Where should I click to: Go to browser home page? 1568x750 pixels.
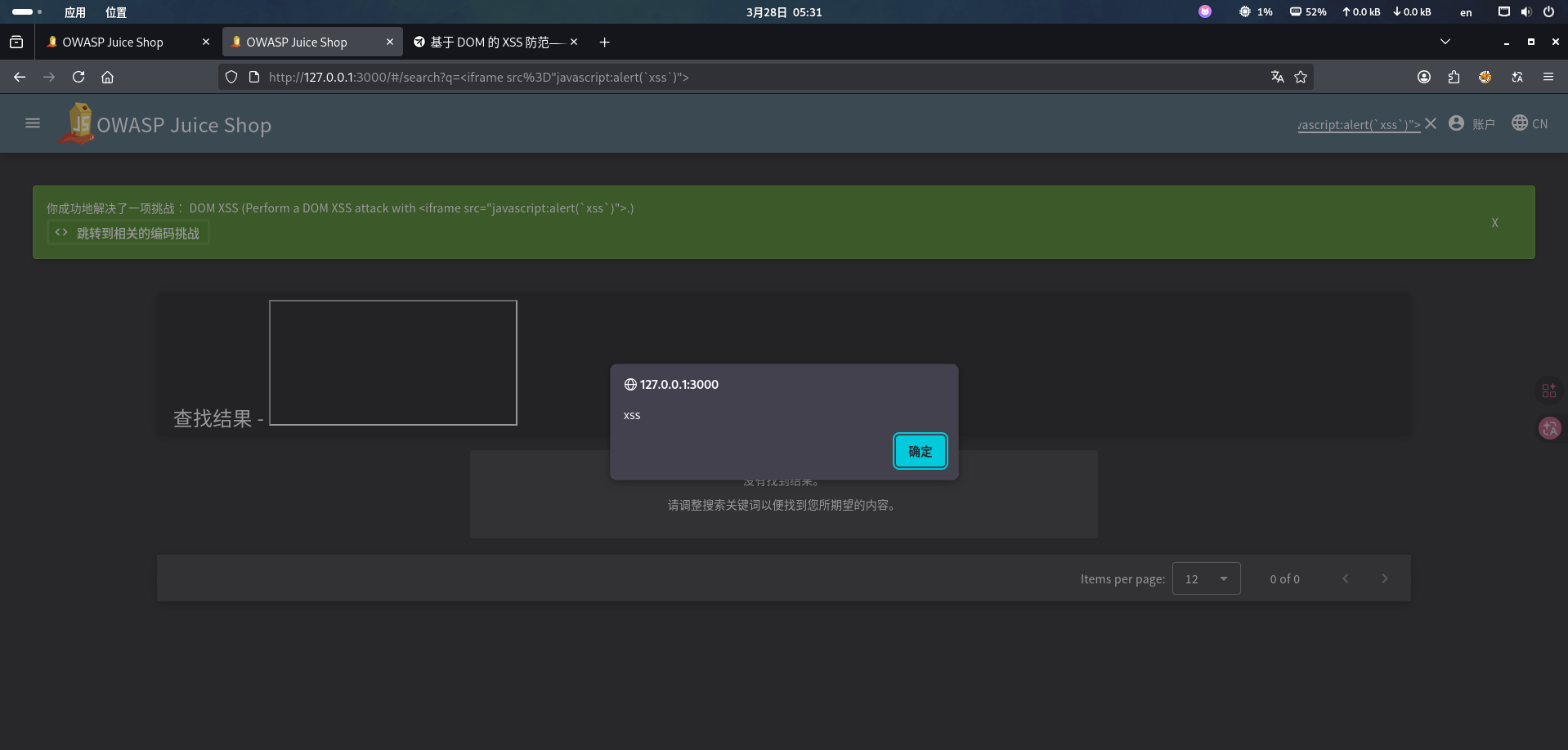[x=107, y=77]
